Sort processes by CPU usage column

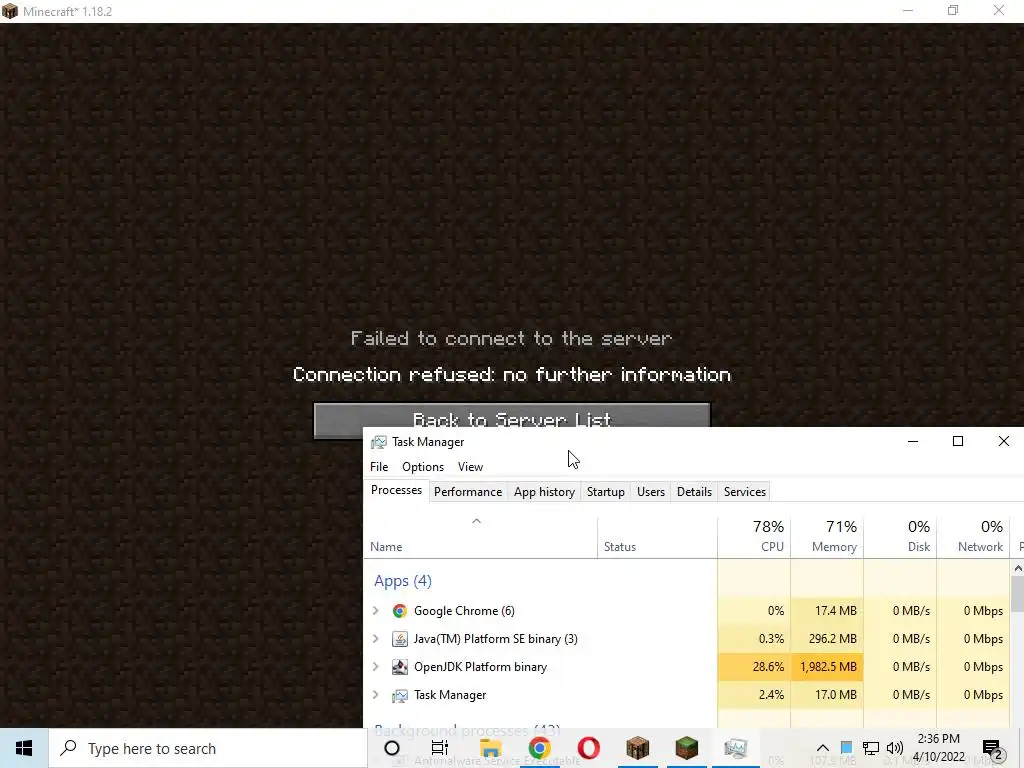(754, 538)
